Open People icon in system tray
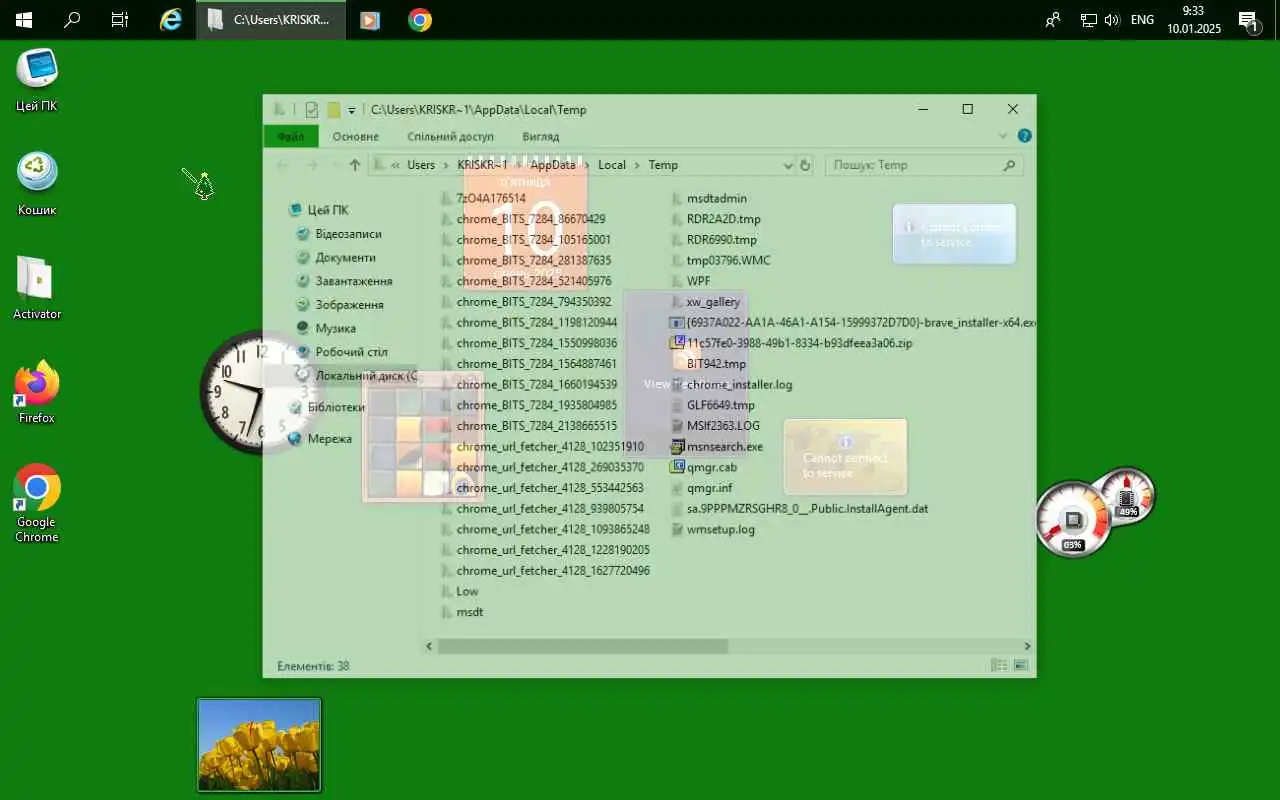Screen dimensions: 1280x800 pos(1052,20)
